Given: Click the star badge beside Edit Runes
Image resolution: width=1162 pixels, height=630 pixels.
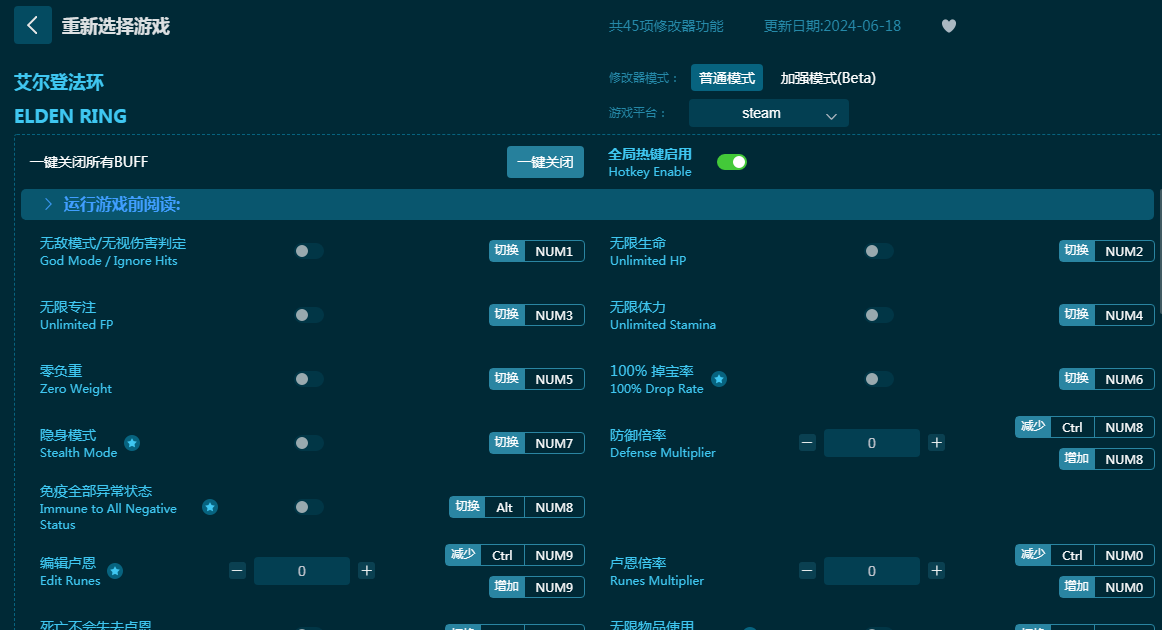Looking at the screenshot, I should pos(115,571).
